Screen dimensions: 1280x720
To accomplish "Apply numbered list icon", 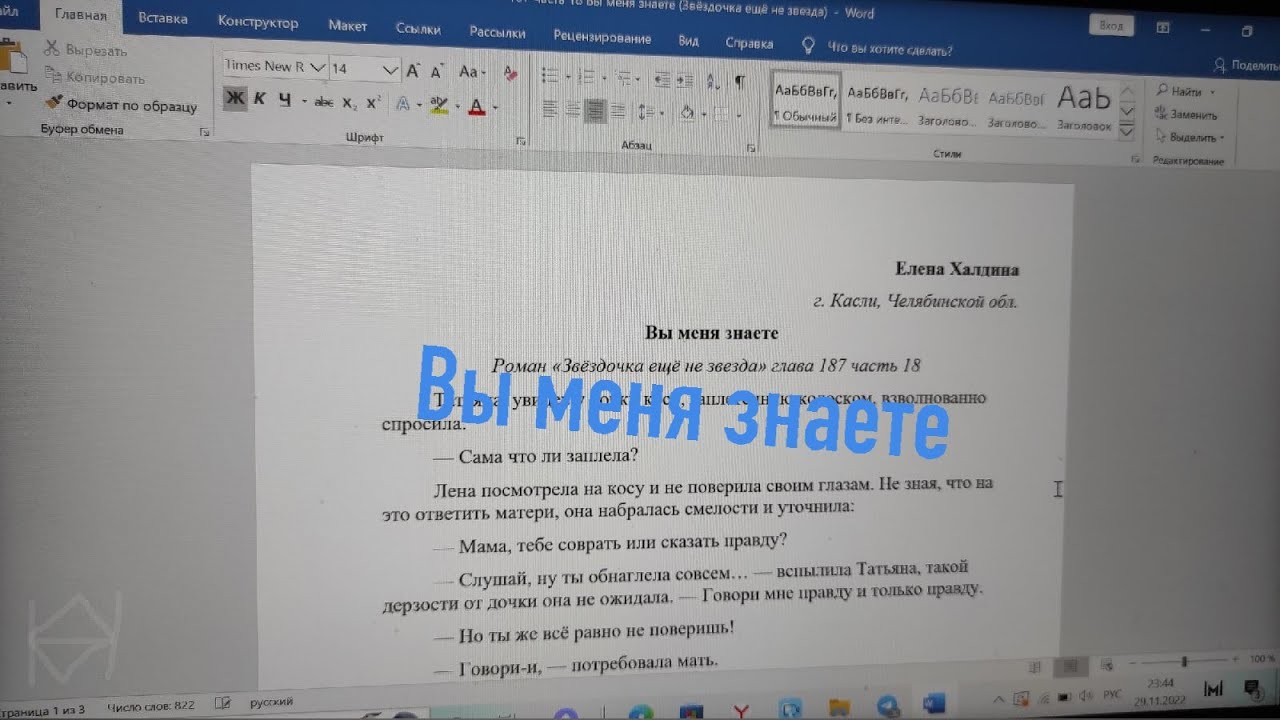I will point(587,77).
